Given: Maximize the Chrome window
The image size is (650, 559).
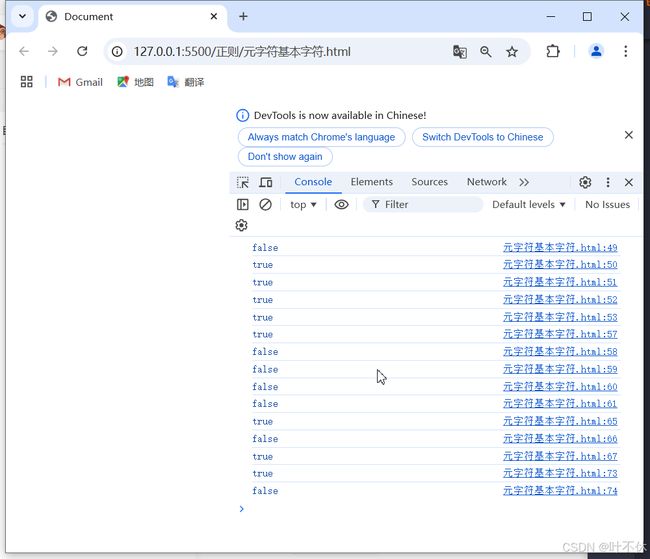Looking at the screenshot, I should [587, 17].
